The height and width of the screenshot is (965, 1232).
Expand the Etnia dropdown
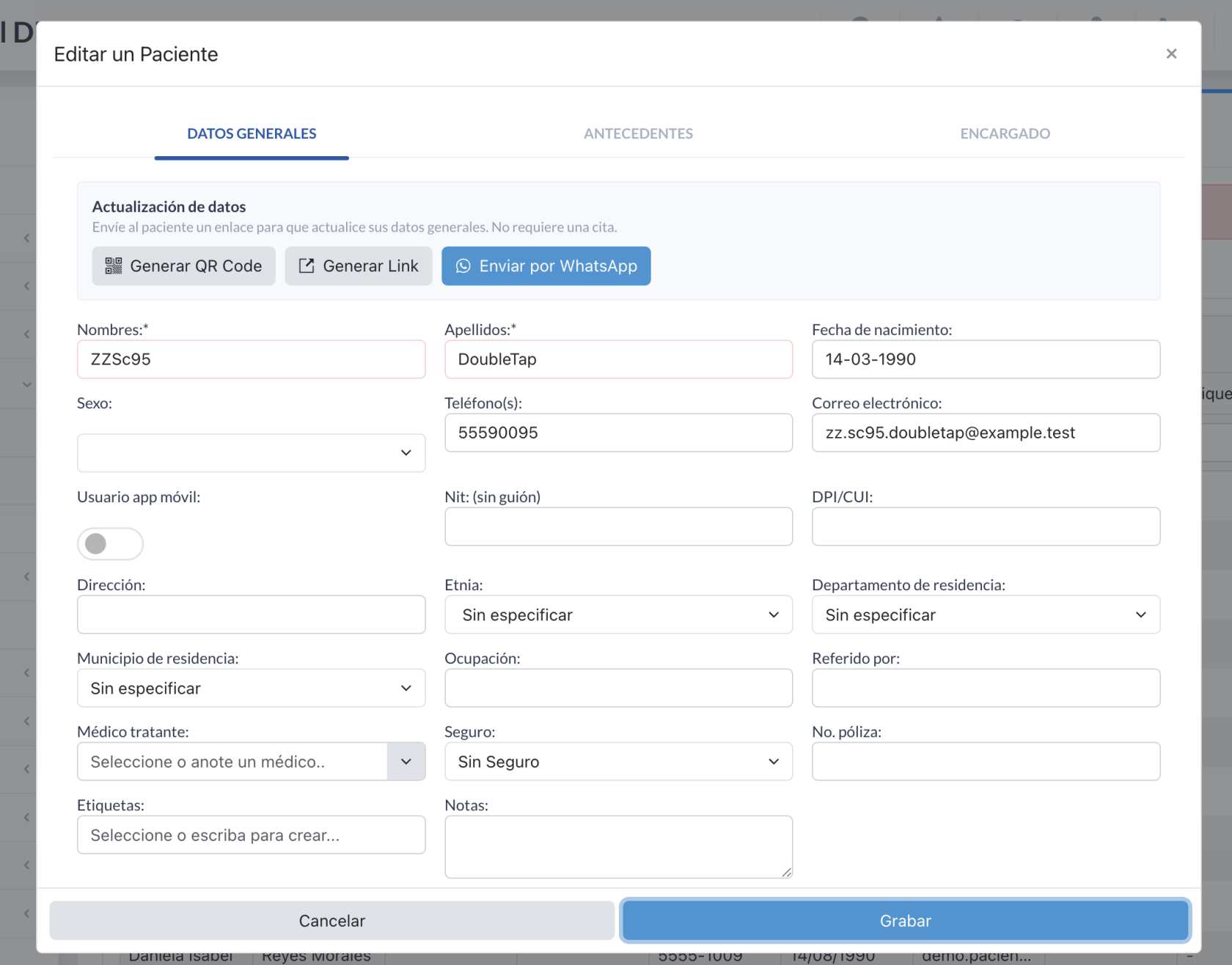pyautogui.click(x=618, y=614)
